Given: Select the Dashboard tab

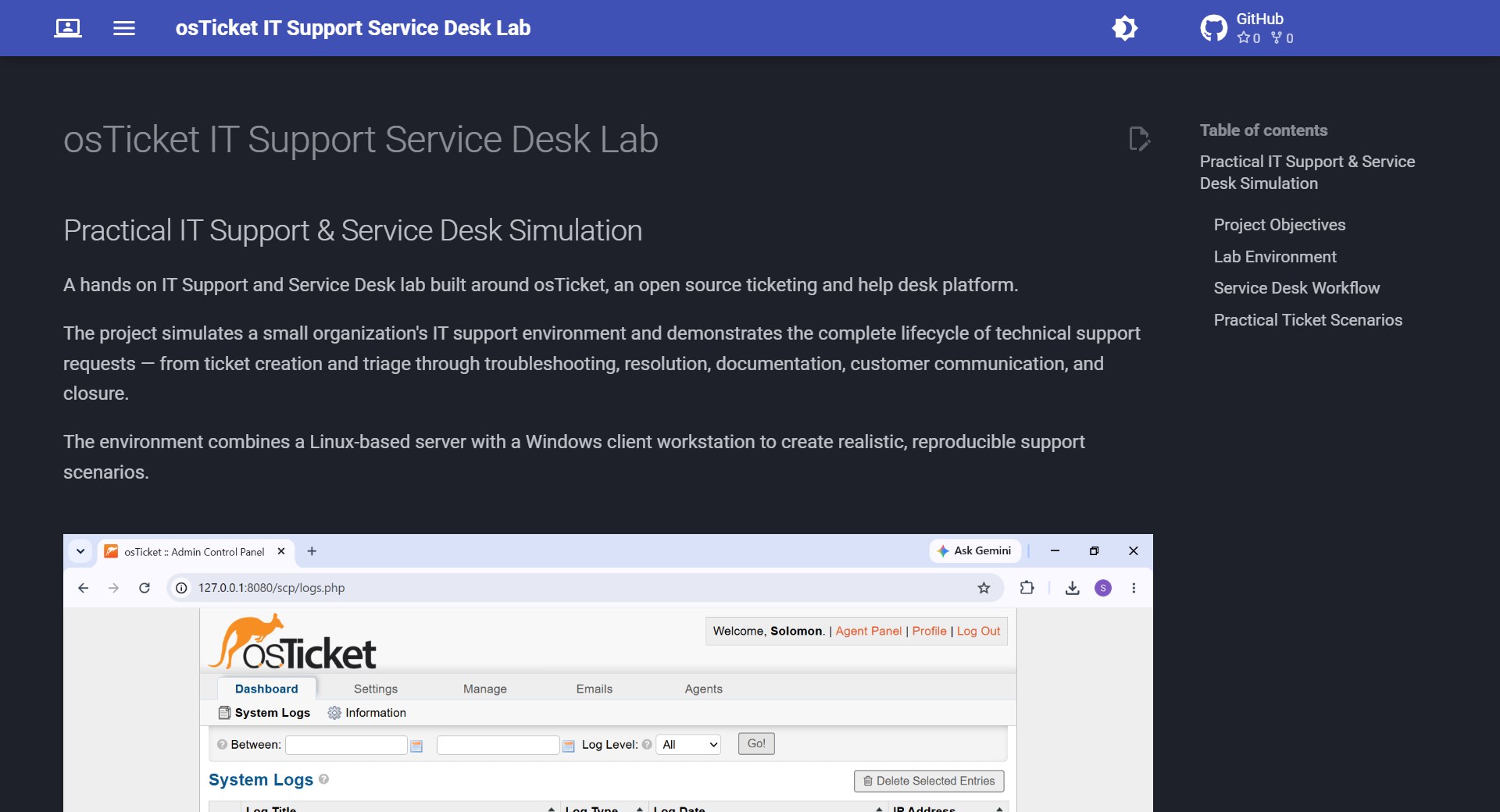Looking at the screenshot, I should (x=266, y=689).
